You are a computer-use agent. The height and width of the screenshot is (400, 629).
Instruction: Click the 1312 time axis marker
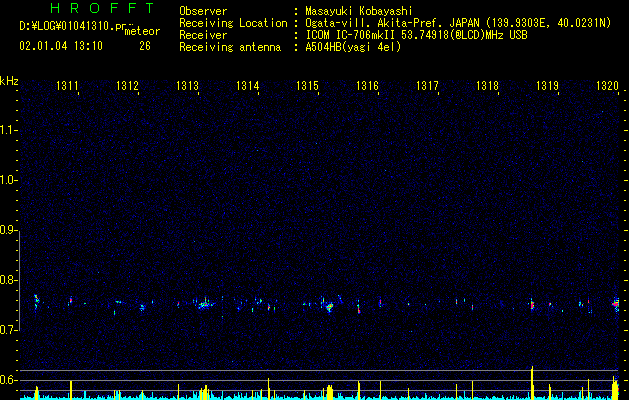click(127, 85)
